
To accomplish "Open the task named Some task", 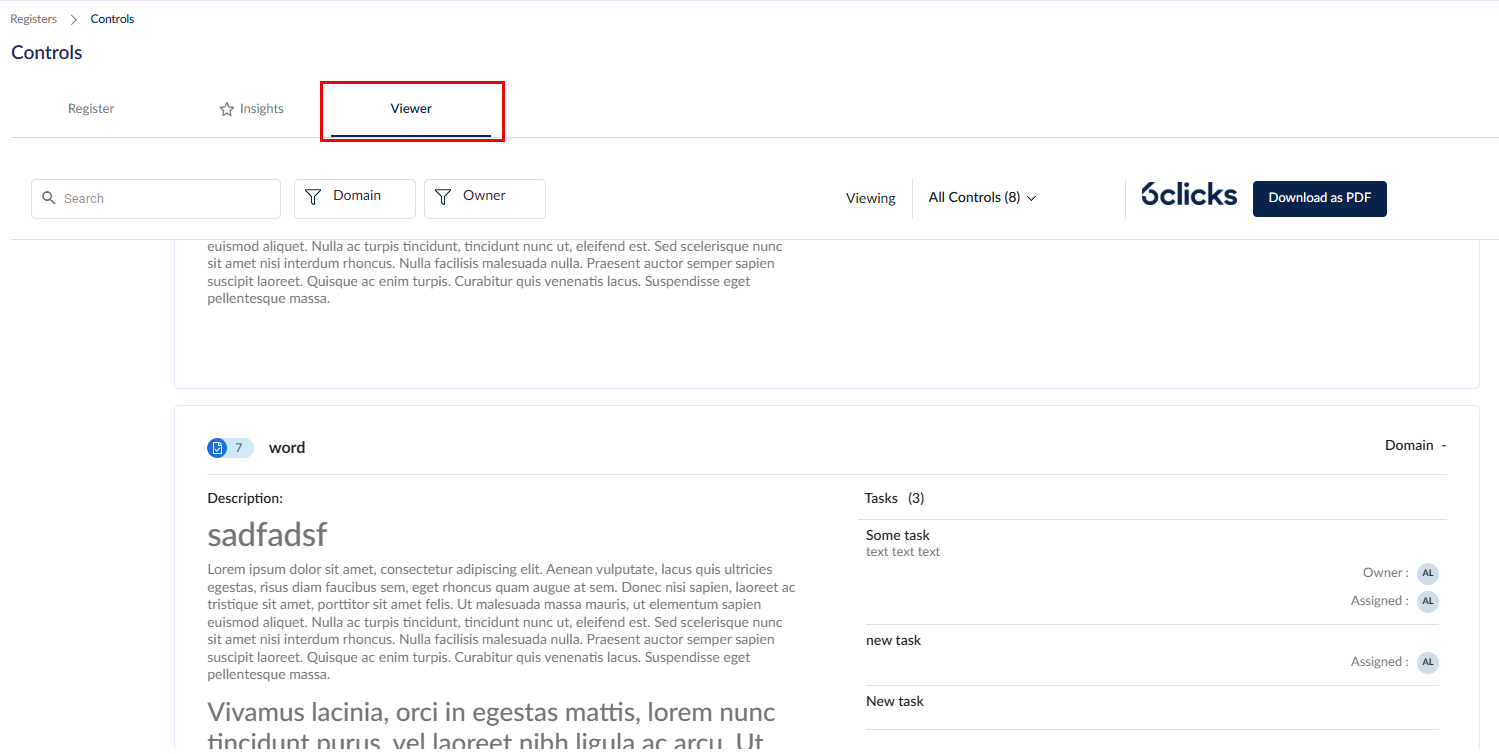I will [x=898, y=535].
